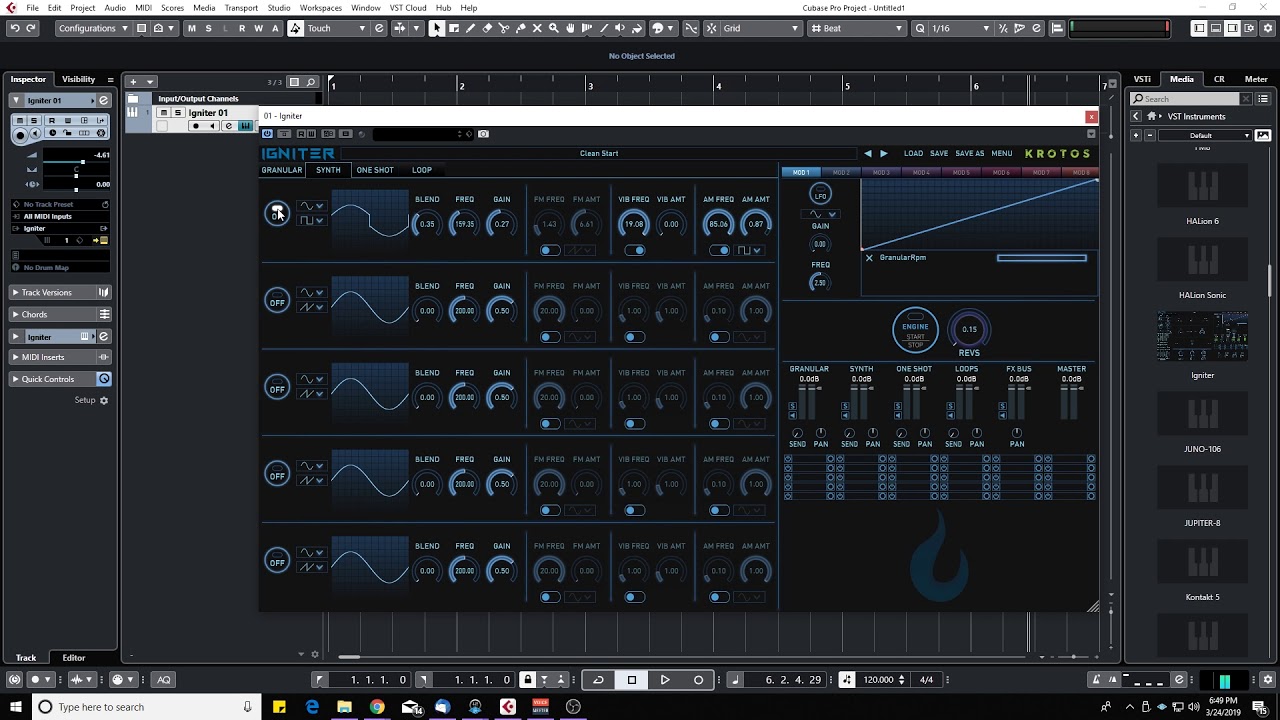1280x720 pixels.
Task: Switch to the LOOP tab in Igniter
Action: coord(422,170)
